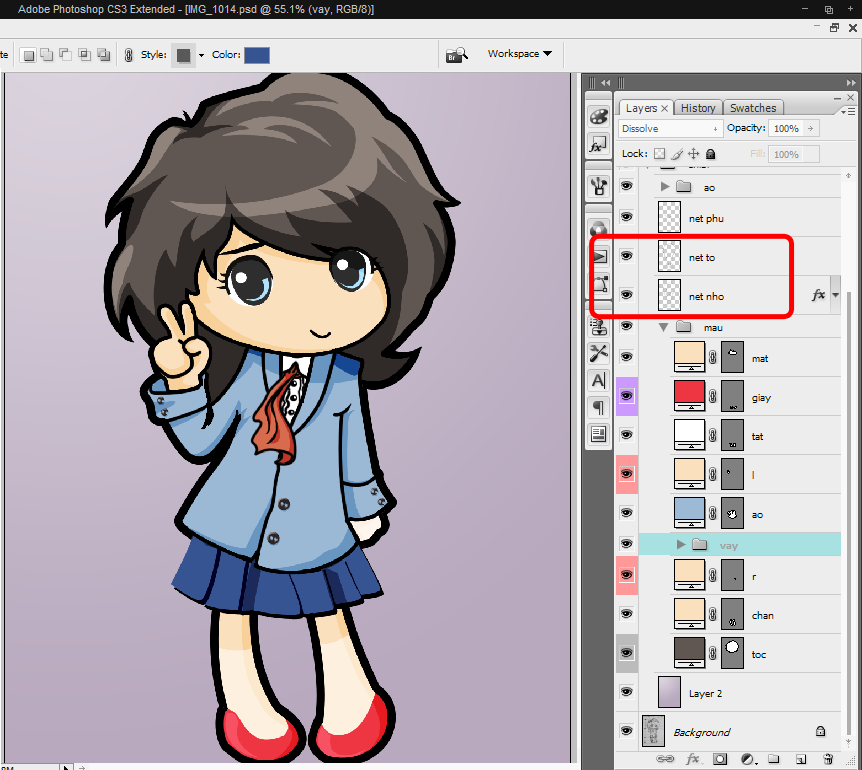
Task: Select intersect shape areas option
Action: tap(85, 54)
